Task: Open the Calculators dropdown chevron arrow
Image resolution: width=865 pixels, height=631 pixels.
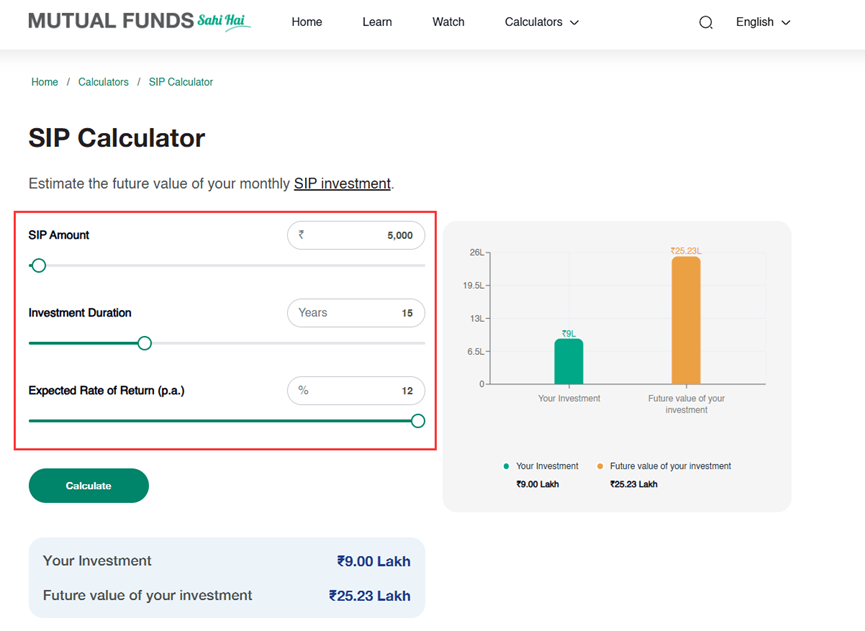Action: coord(575,21)
